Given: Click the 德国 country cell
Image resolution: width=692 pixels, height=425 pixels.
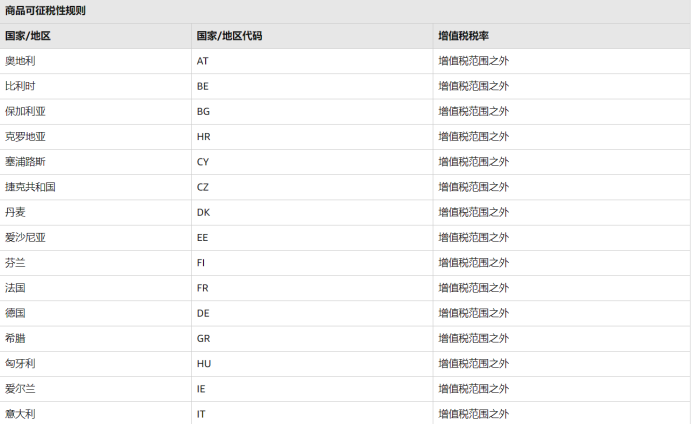Looking at the screenshot, I should point(15,313).
